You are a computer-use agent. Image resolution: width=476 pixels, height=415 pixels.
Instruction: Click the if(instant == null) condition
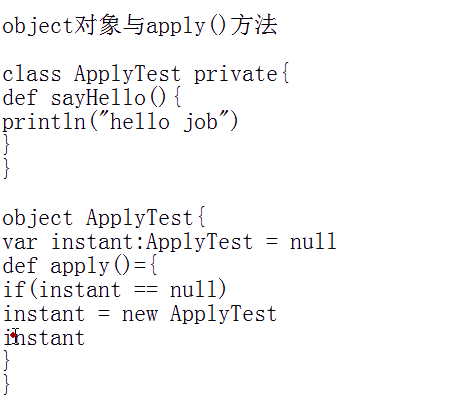(x=115, y=289)
